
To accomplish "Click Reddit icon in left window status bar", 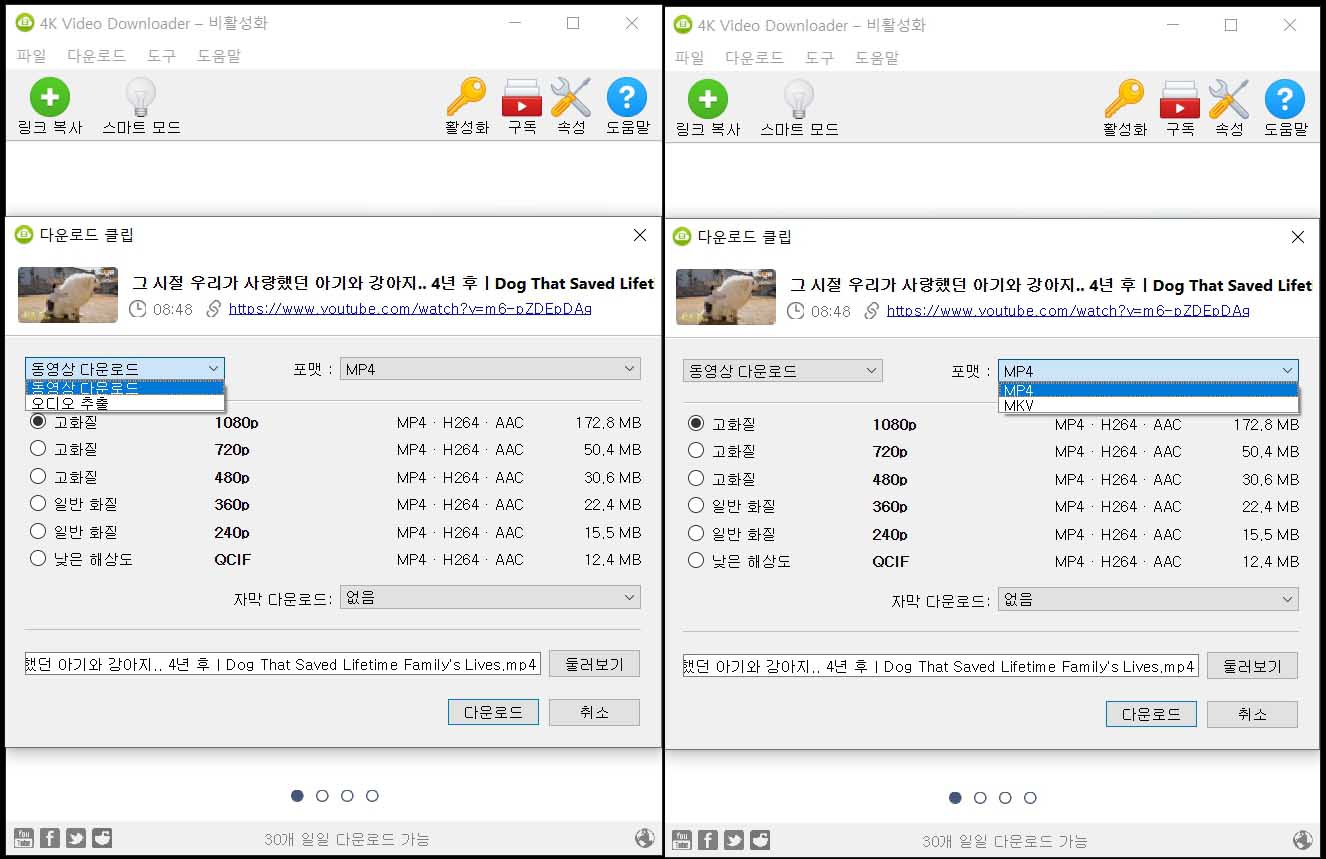I will [x=101, y=838].
